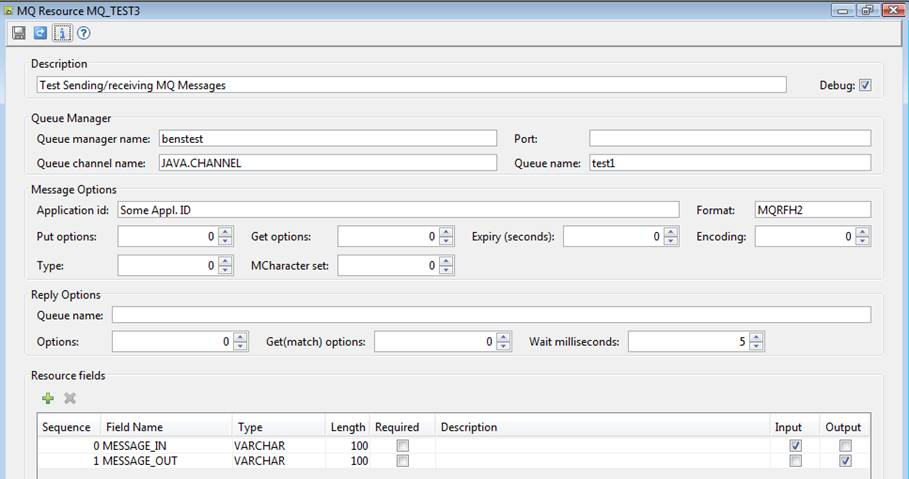Toggle the Debug checkbox
Image resolution: width=909 pixels, height=479 pixels.
865,86
